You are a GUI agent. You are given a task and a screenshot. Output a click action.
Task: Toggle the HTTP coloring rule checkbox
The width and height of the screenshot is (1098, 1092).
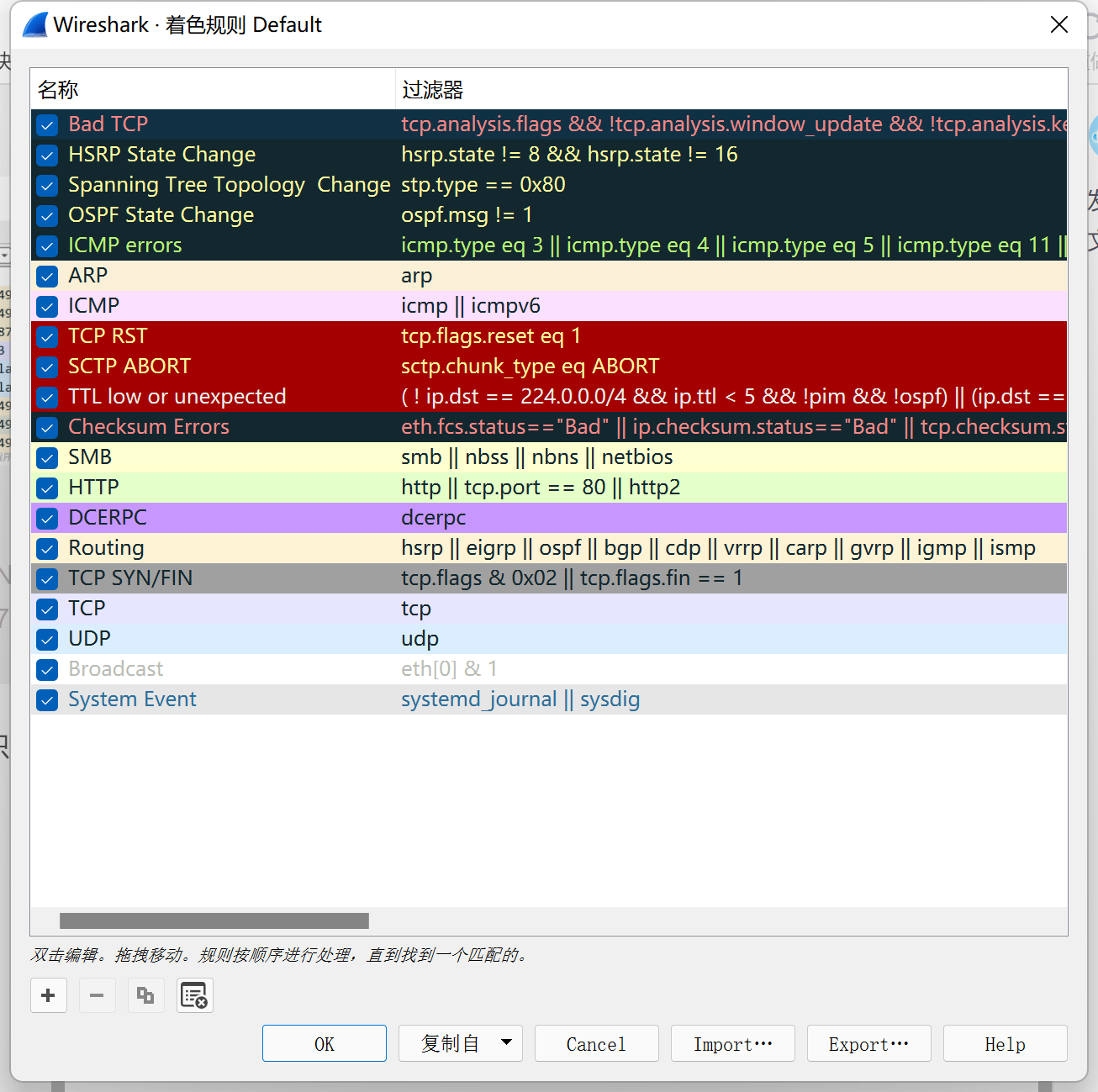[x=47, y=488]
